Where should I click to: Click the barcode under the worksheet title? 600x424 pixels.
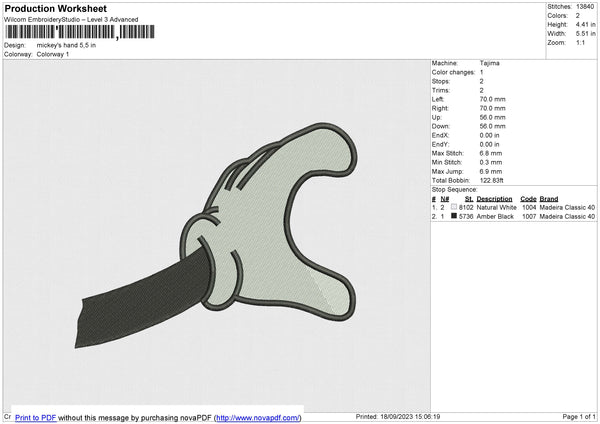80,32
